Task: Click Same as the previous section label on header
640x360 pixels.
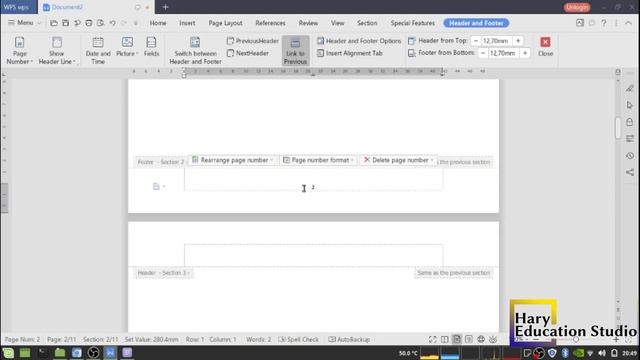Action: (x=453, y=273)
